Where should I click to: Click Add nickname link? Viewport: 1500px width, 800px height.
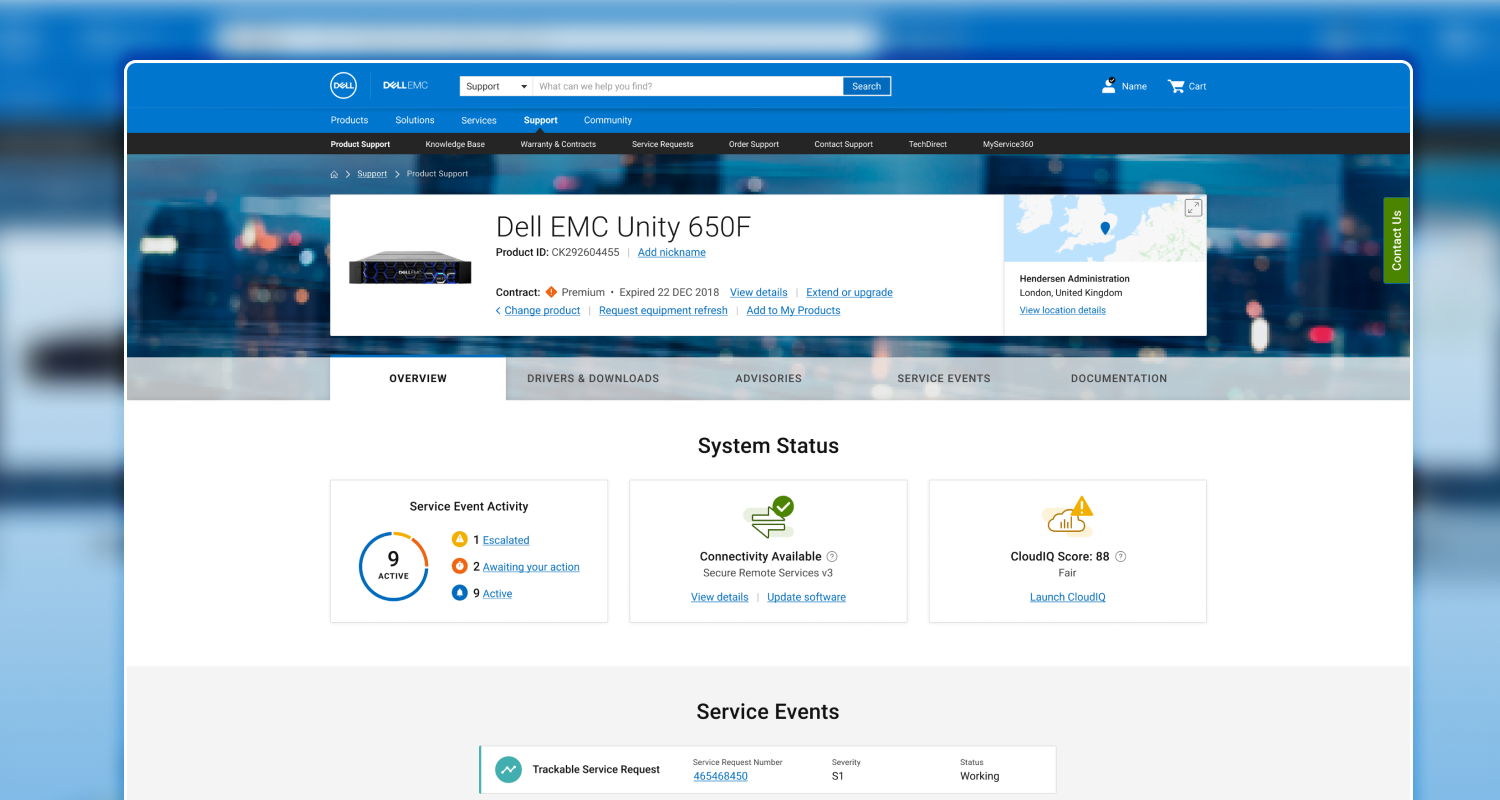672,252
